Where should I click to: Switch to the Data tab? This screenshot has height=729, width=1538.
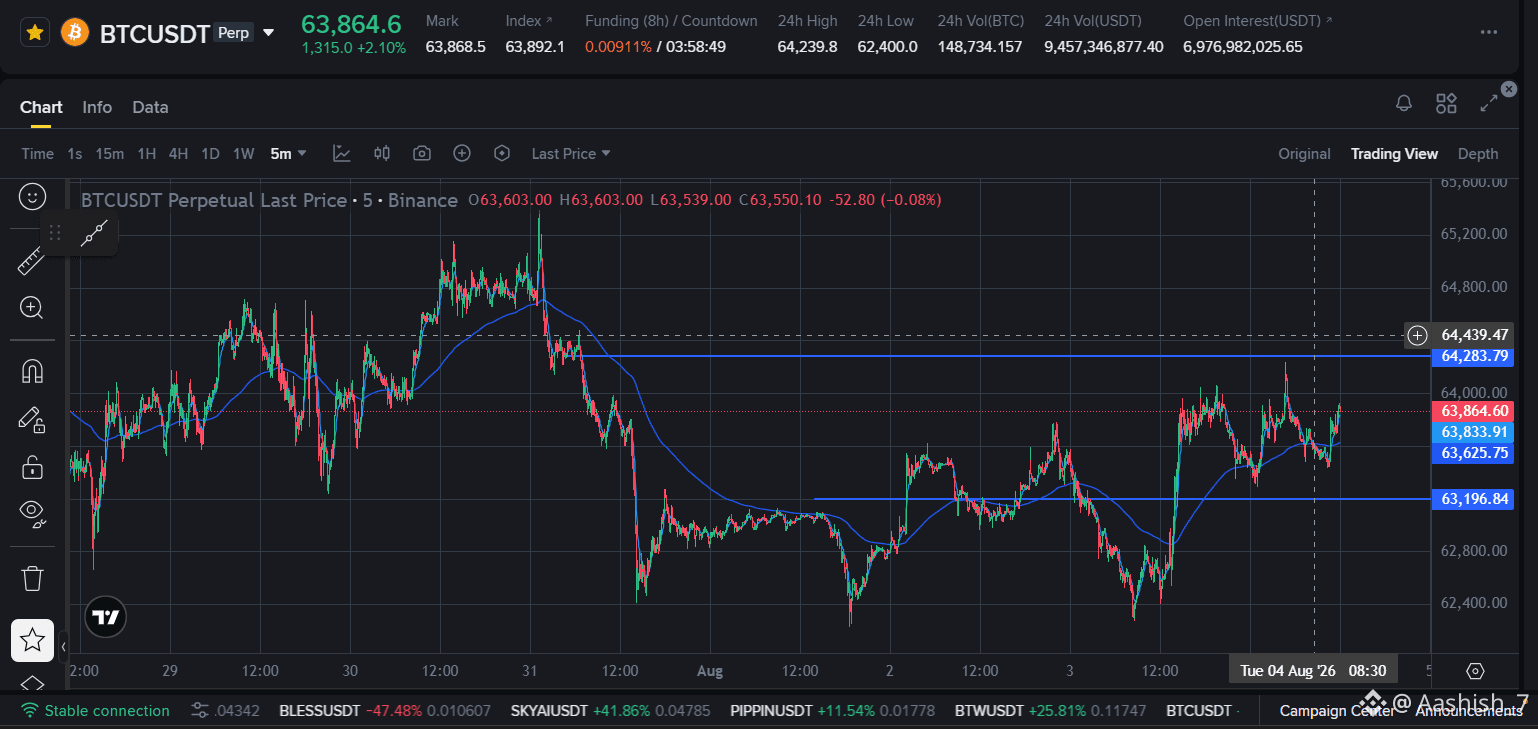150,107
